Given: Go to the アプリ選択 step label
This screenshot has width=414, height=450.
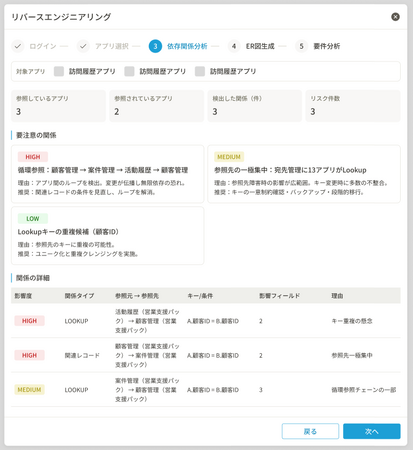Looking at the screenshot, I should point(112,46).
